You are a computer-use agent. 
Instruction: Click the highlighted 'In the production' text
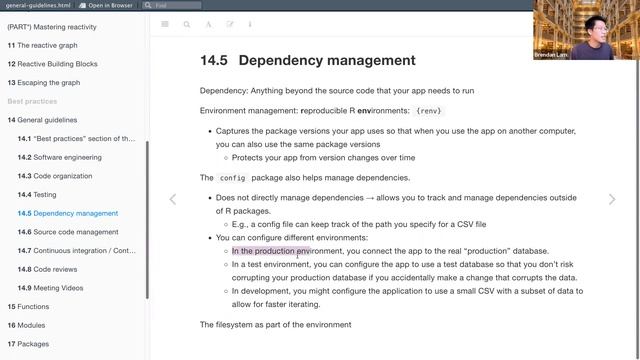271,251
